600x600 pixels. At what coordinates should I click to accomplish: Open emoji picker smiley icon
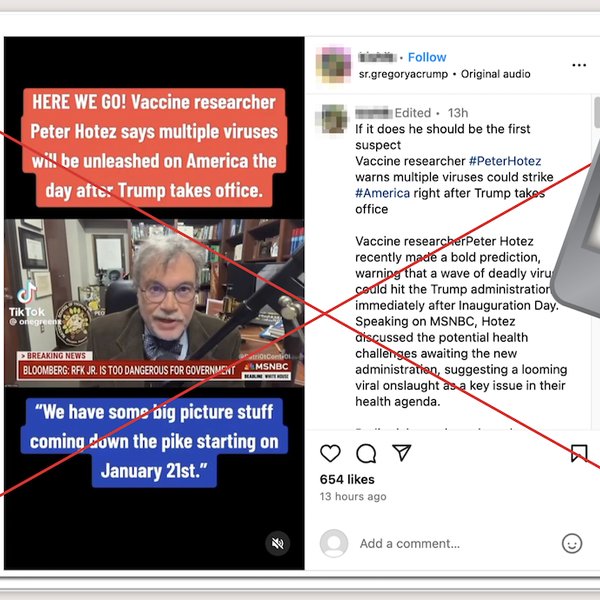[x=572, y=543]
